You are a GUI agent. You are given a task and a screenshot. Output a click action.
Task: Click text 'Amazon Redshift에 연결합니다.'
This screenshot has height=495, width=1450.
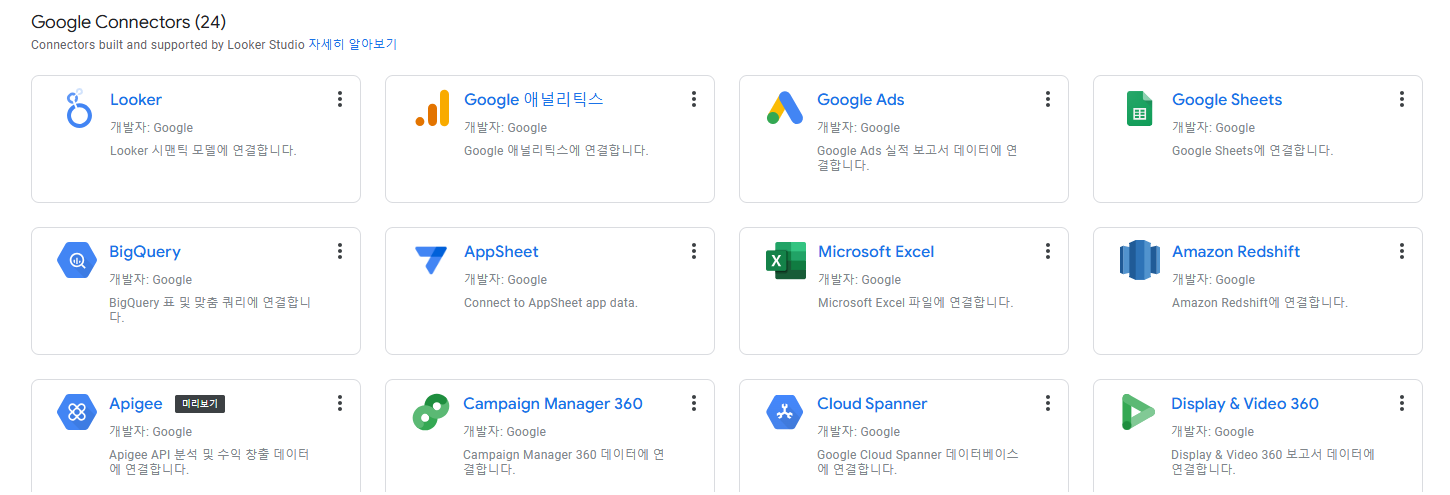(1260, 302)
